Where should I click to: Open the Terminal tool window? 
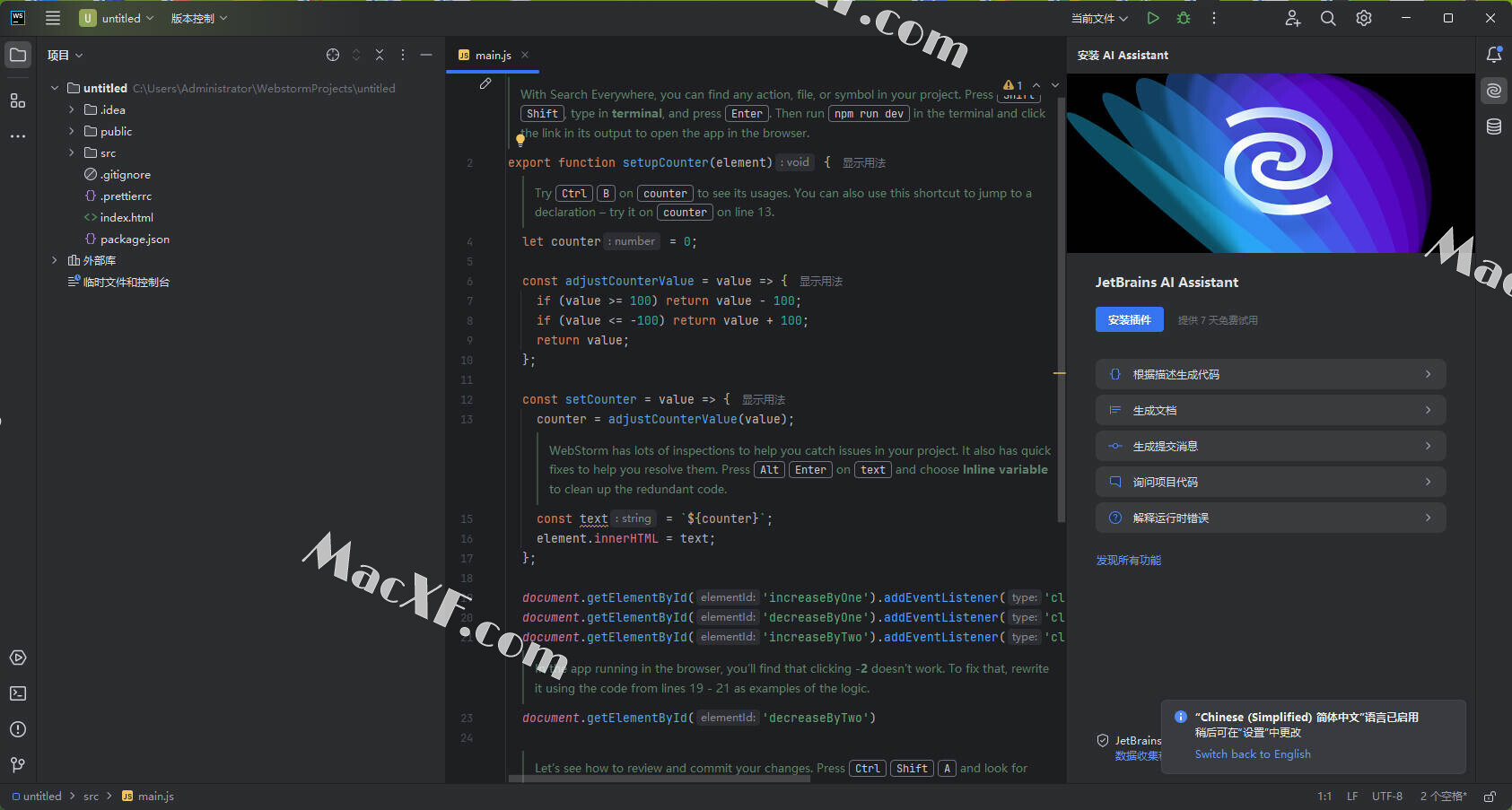click(18, 693)
